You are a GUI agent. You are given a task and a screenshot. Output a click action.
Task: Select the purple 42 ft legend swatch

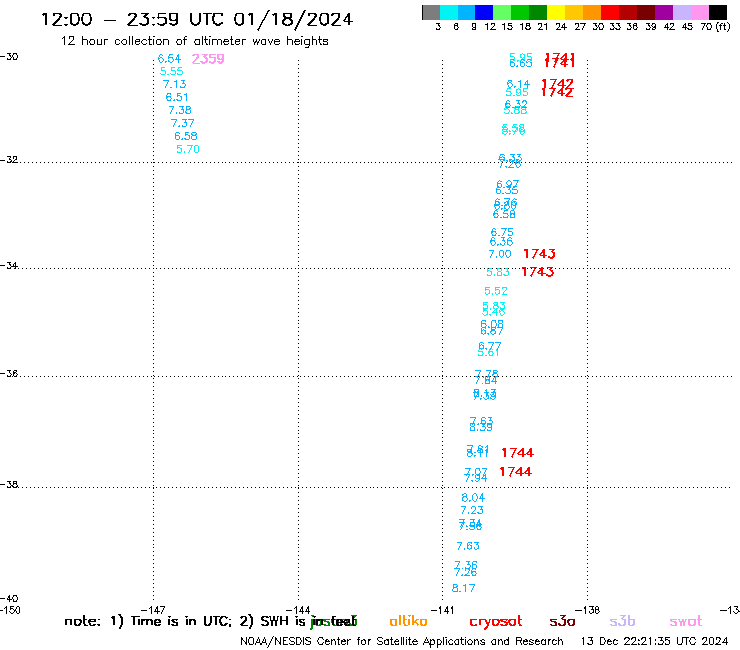tap(664, 12)
